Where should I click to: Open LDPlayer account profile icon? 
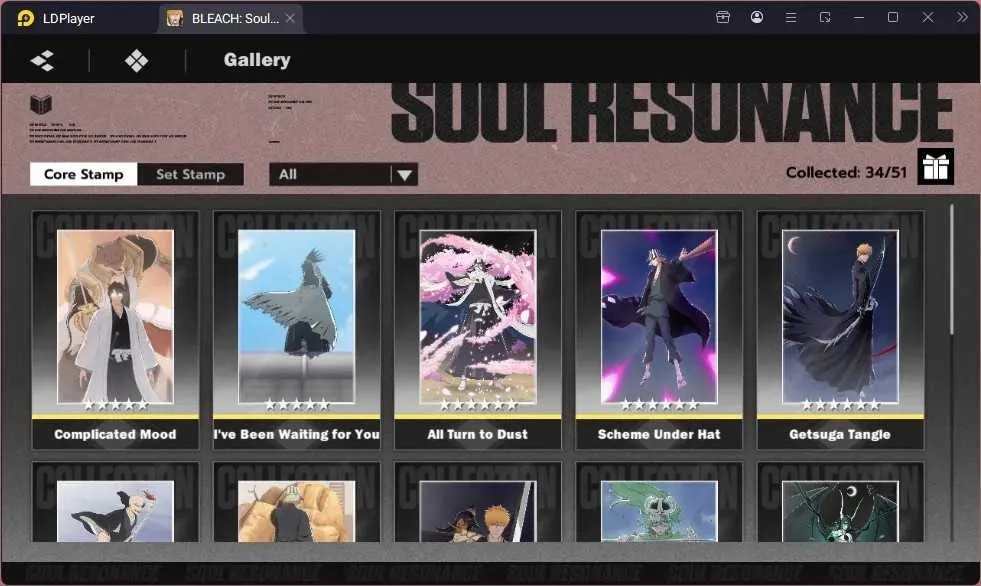[x=756, y=18]
